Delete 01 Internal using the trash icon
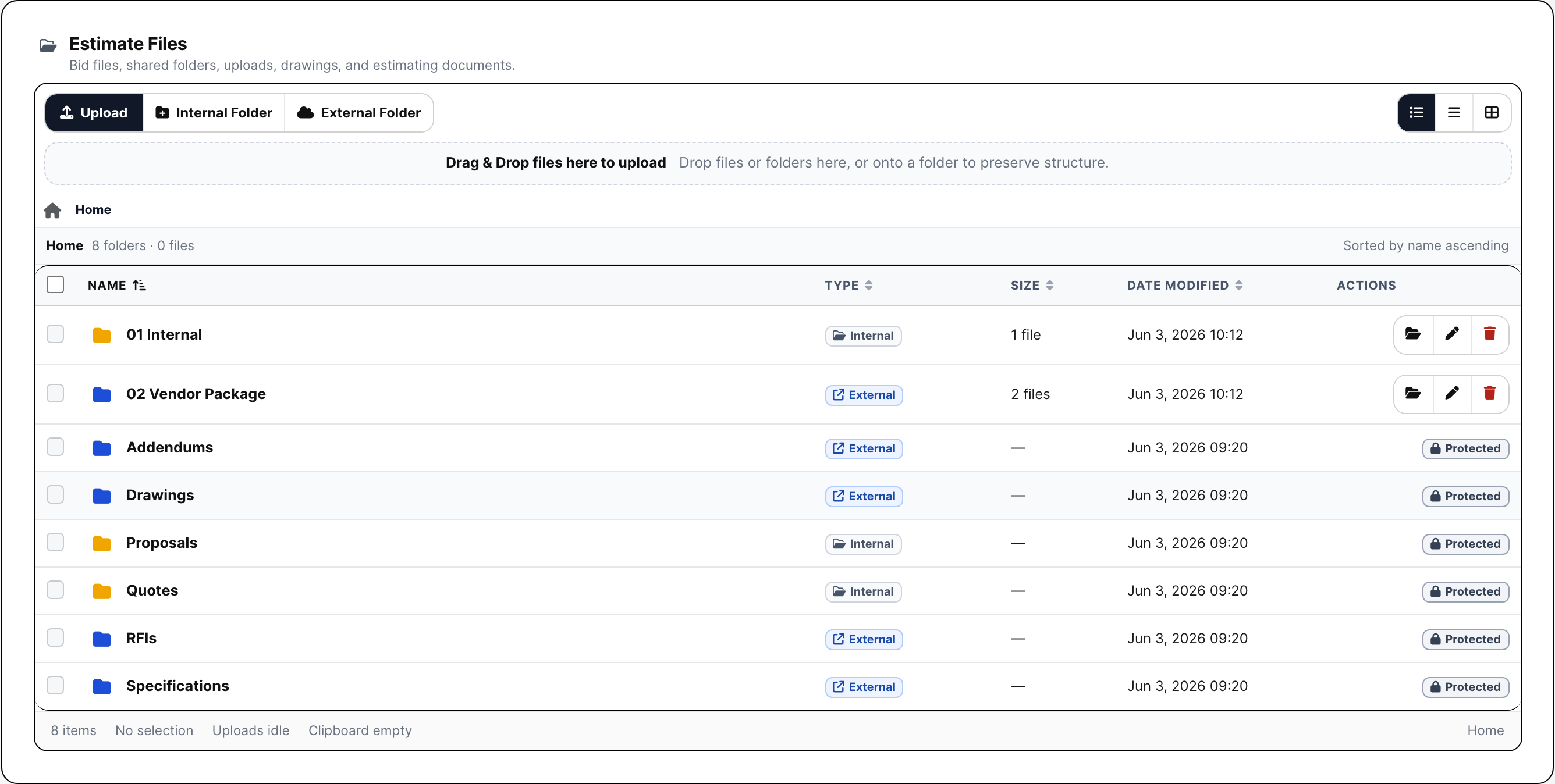Screen dimensions: 1555x784 (1490, 334)
